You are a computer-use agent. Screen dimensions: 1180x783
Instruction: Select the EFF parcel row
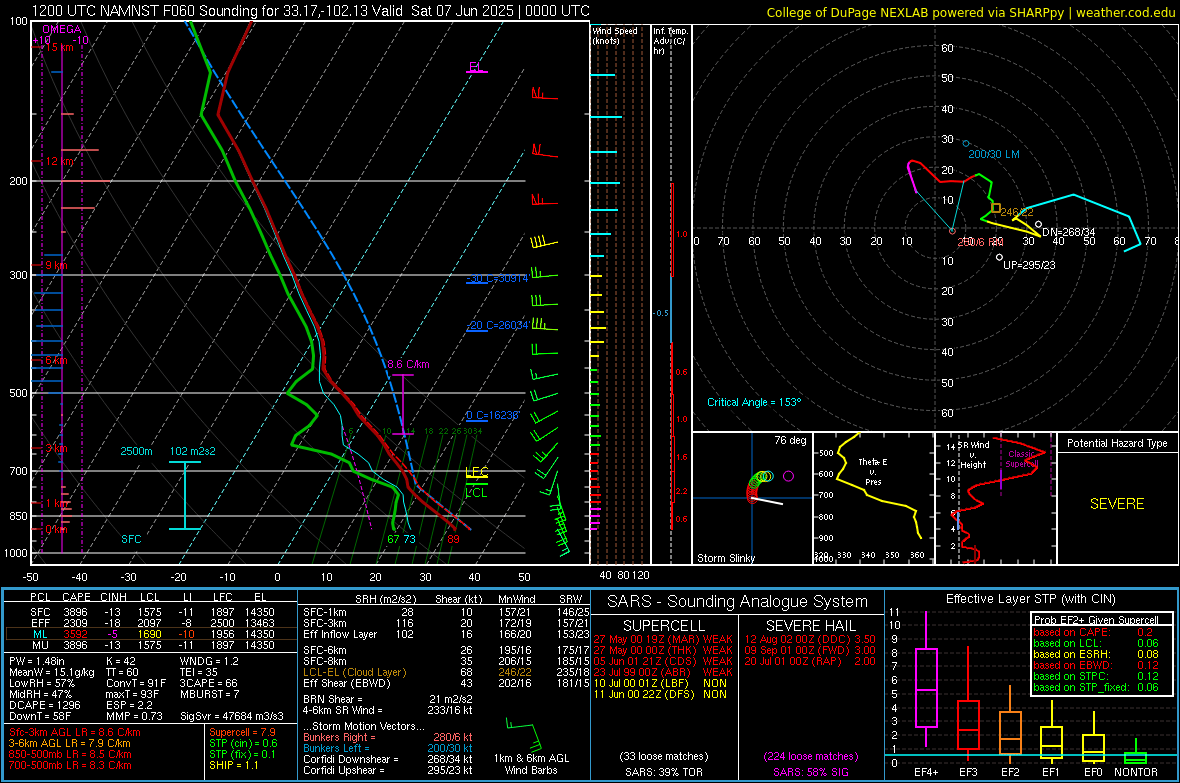(x=151, y=623)
